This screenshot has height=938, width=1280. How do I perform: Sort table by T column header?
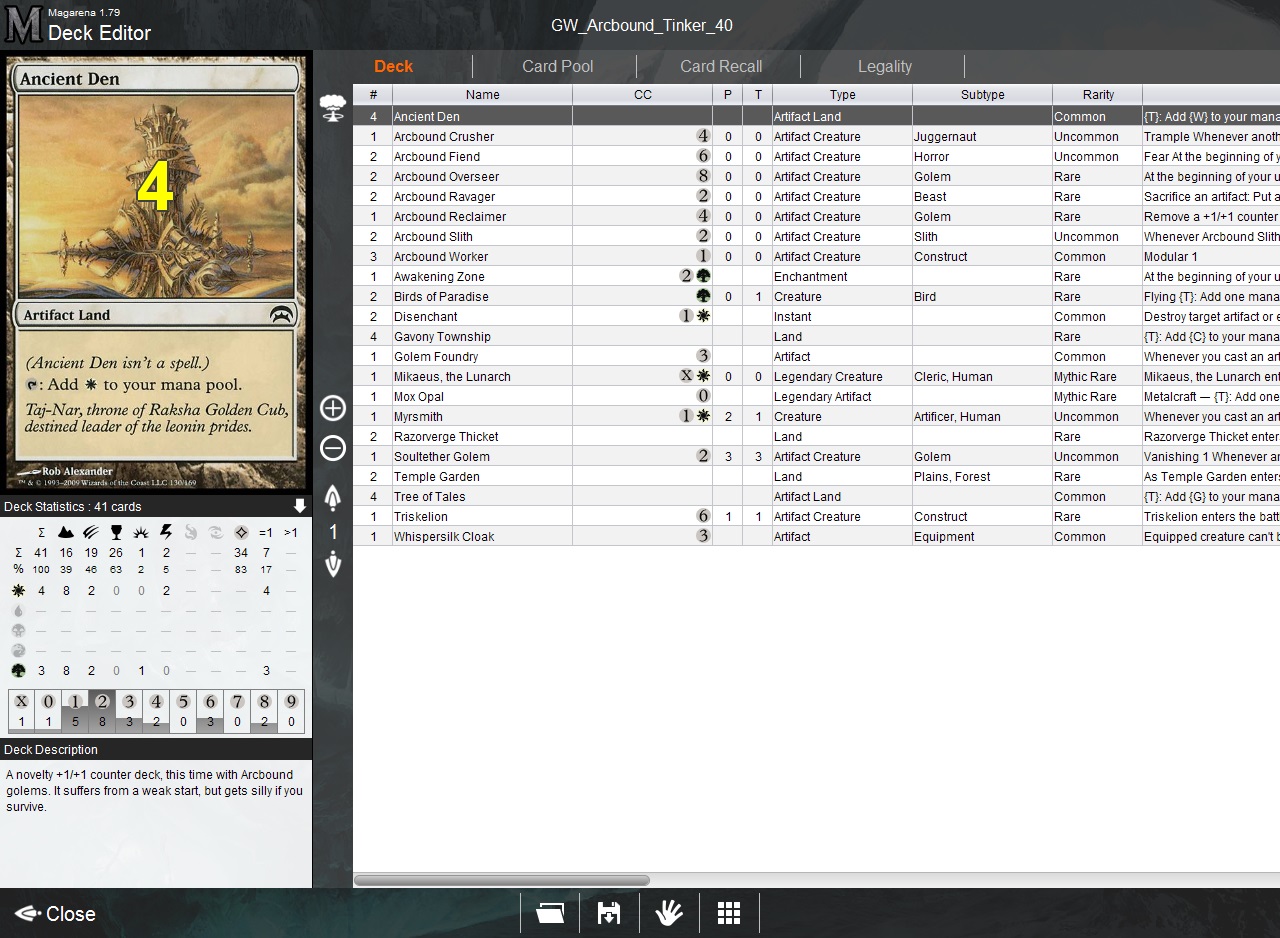click(757, 94)
